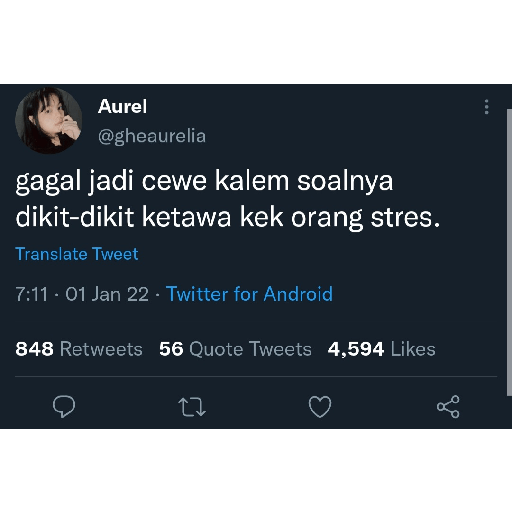Open the three-dot more options menu
Image resolution: width=512 pixels, height=512 pixels.
pyautogui.click(x=487, y=107)
